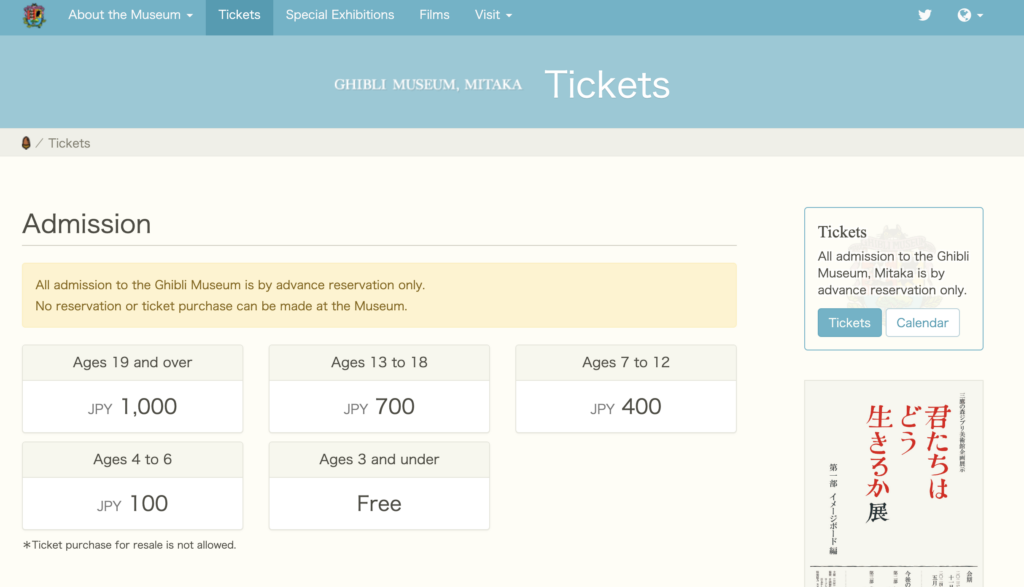Open language options via globe caret

click(978, 16)
